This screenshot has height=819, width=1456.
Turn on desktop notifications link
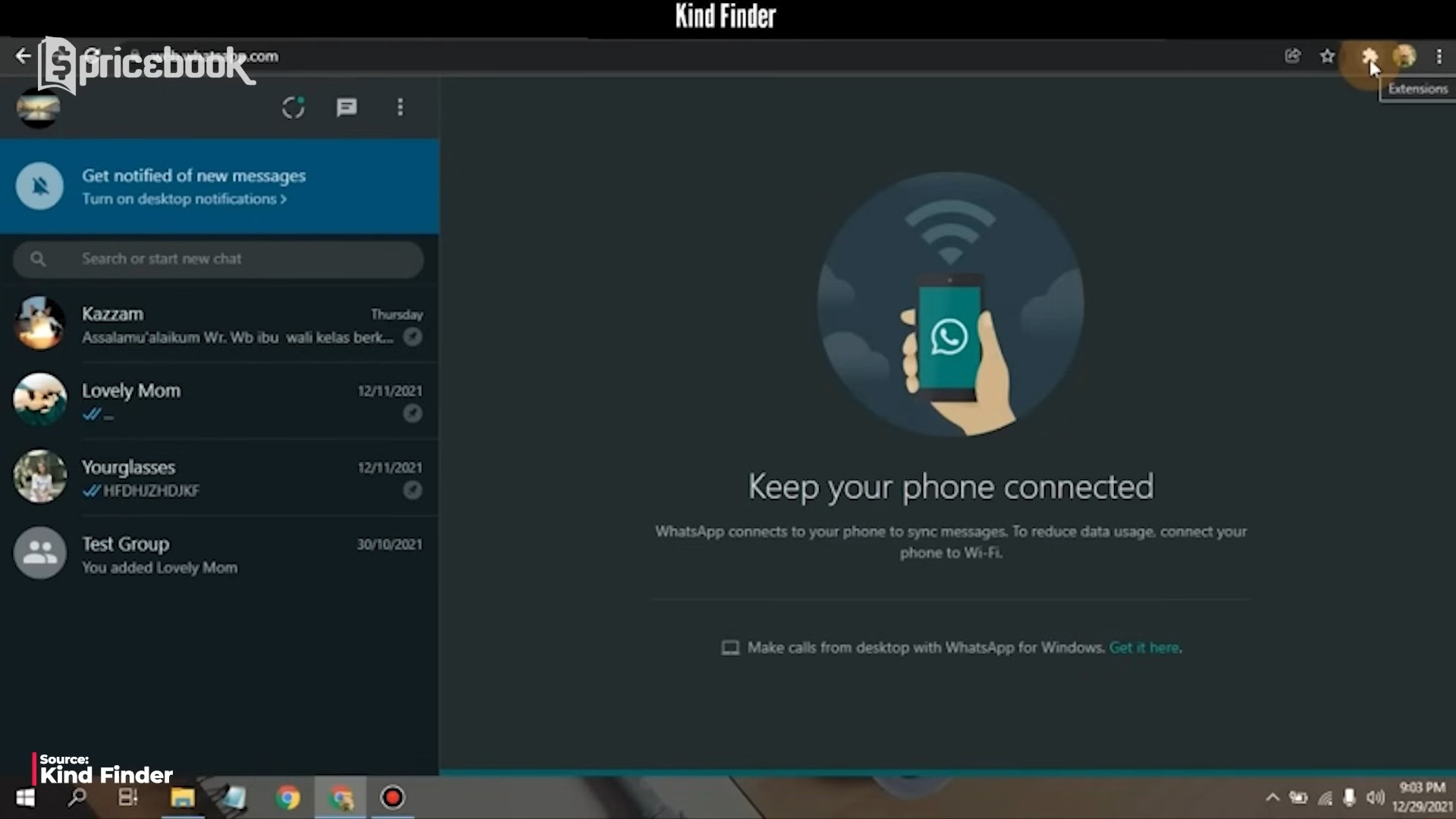184,199
